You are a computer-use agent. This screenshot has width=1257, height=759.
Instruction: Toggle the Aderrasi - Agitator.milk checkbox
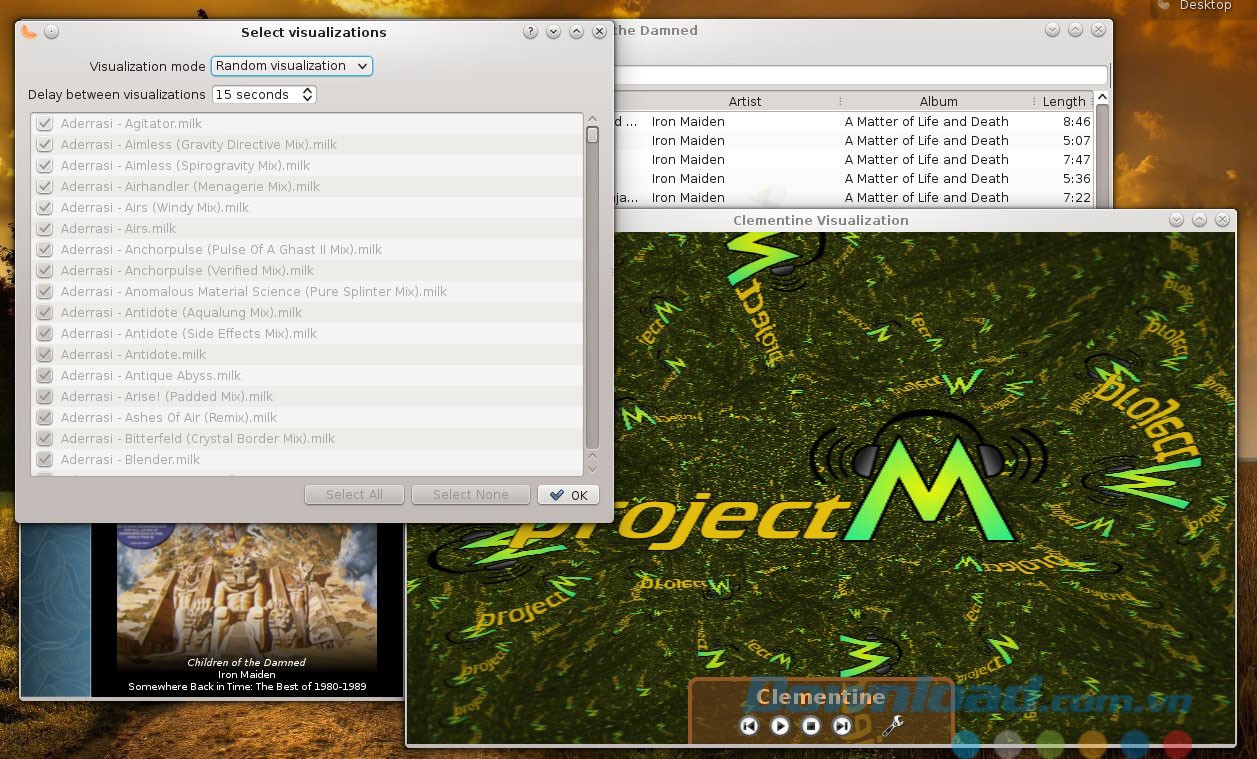point(45,124)
